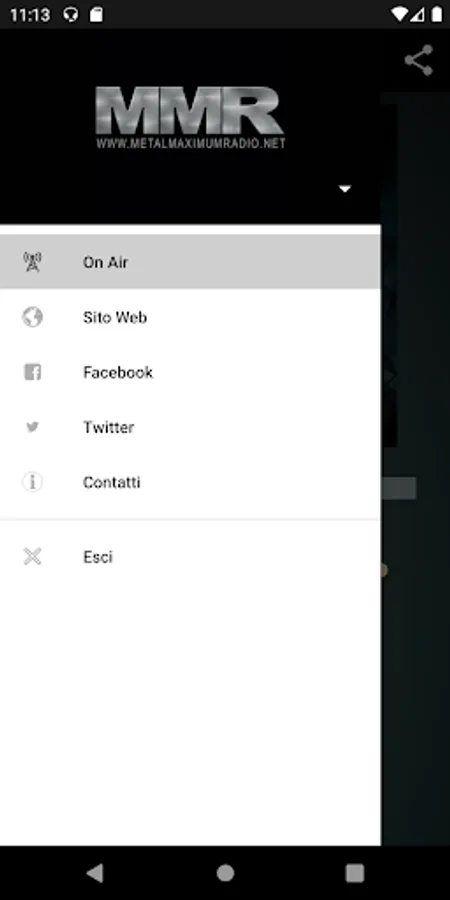This screenshot has height=900, width=450.
Task: Tap the share icon at top right
Action: click(418, 60)
